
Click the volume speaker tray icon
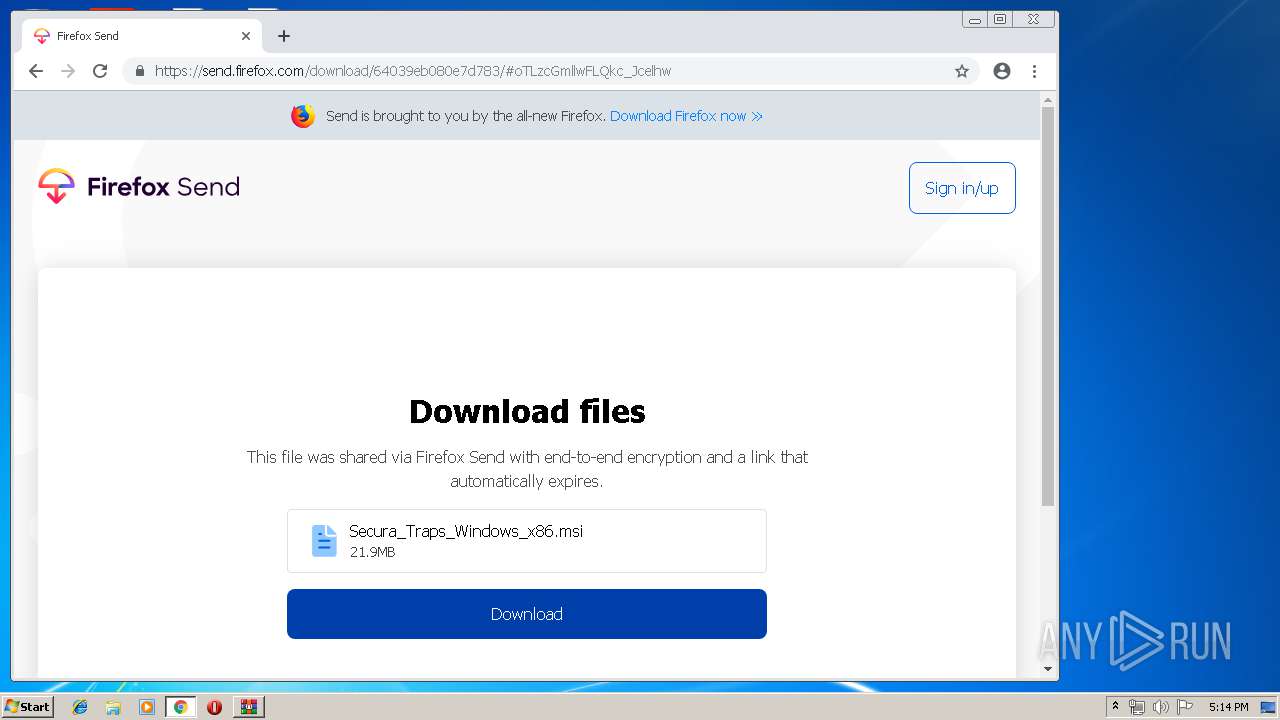coord(1160,707)
